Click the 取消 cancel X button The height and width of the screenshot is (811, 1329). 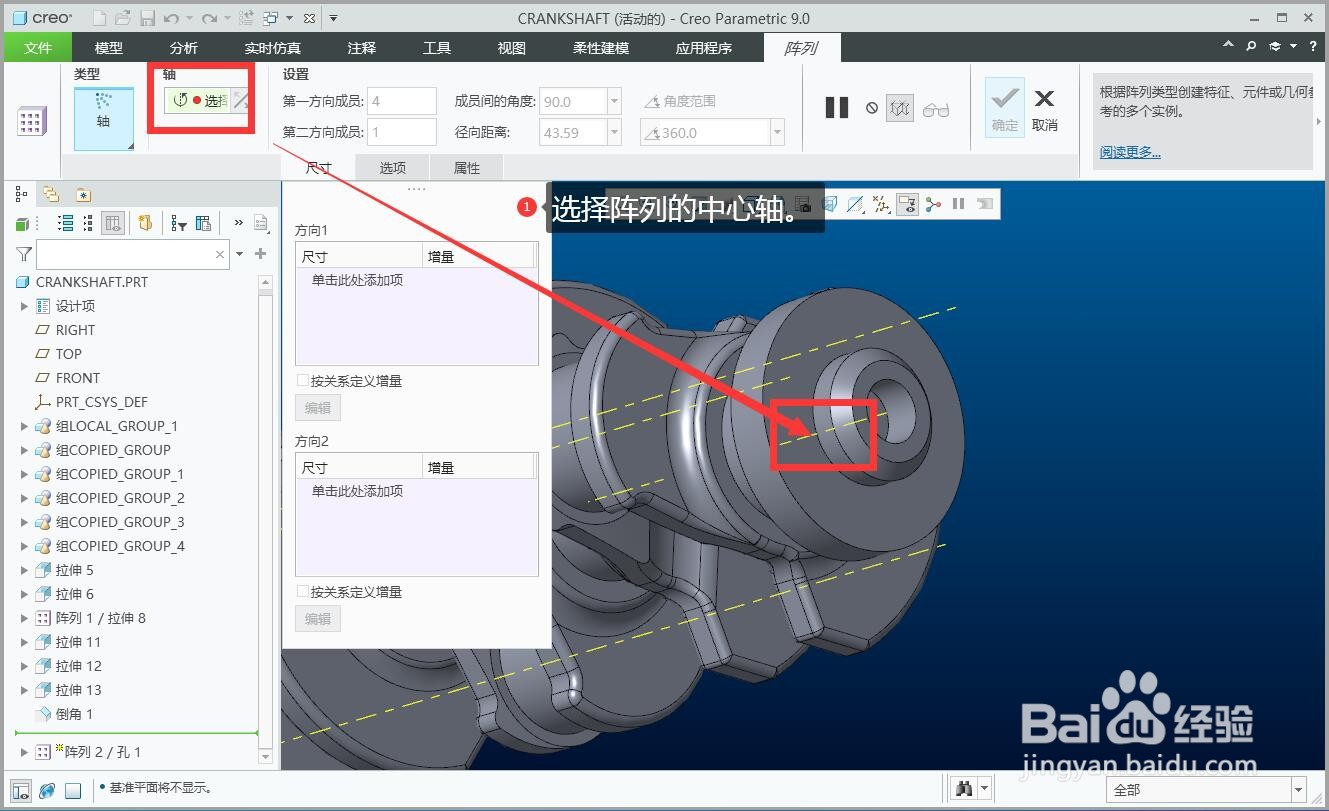[1045, 108]
